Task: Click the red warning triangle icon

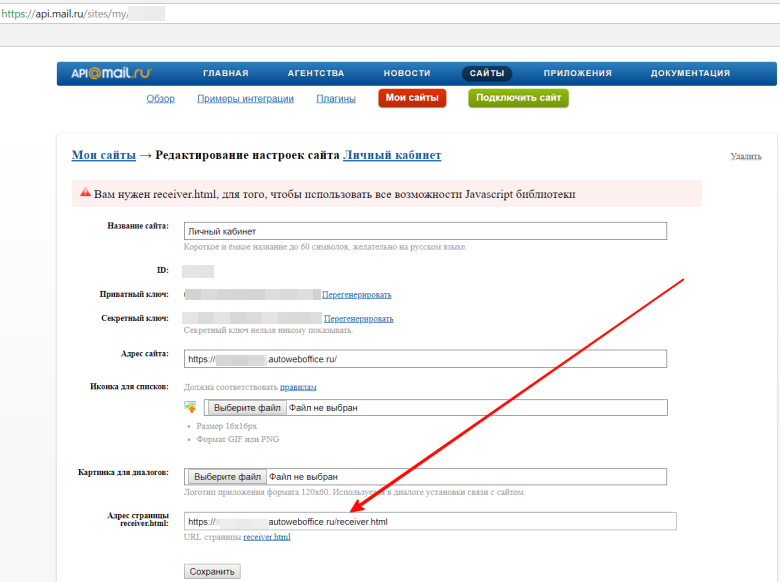Action: (86, 192)
